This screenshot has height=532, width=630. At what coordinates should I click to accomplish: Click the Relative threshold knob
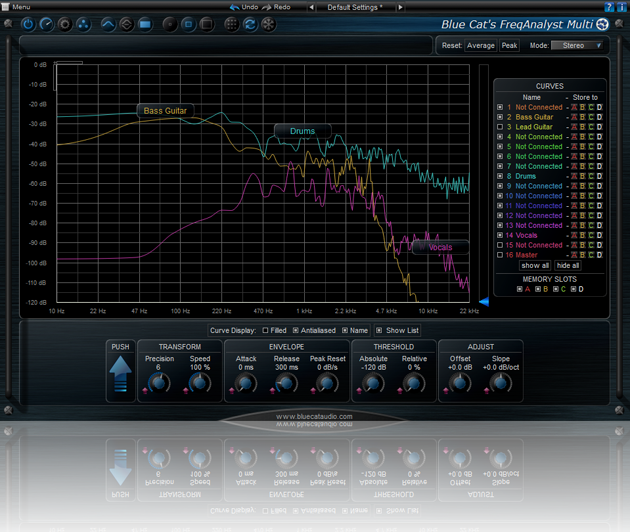pyautogui.click(x=414, y=383)
